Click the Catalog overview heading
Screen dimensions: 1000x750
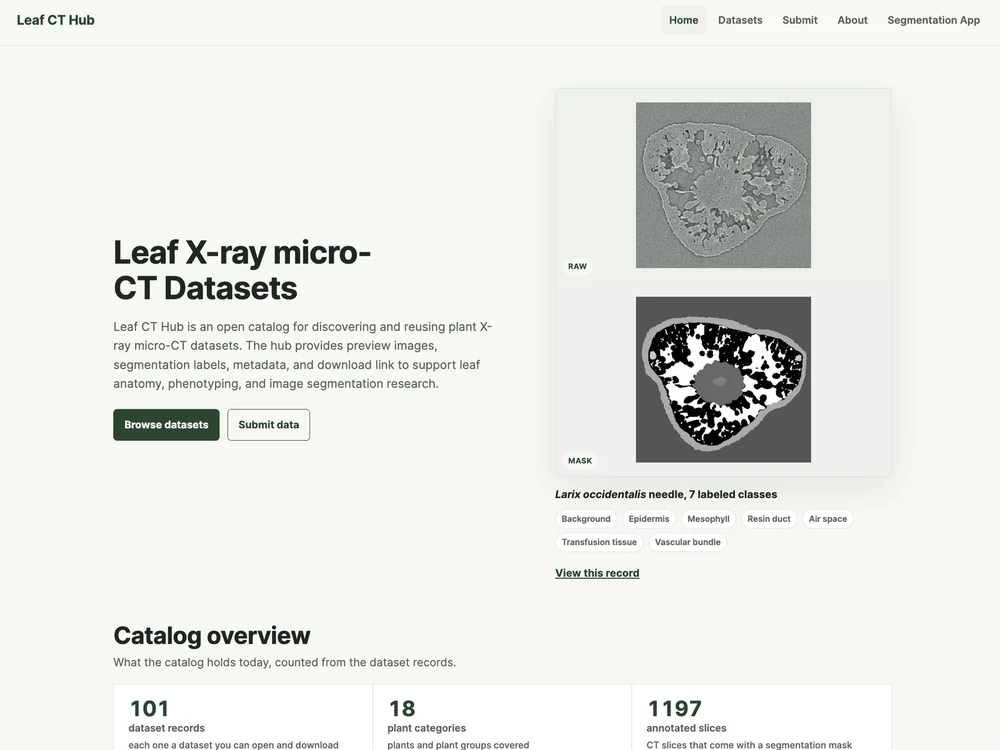212,635
